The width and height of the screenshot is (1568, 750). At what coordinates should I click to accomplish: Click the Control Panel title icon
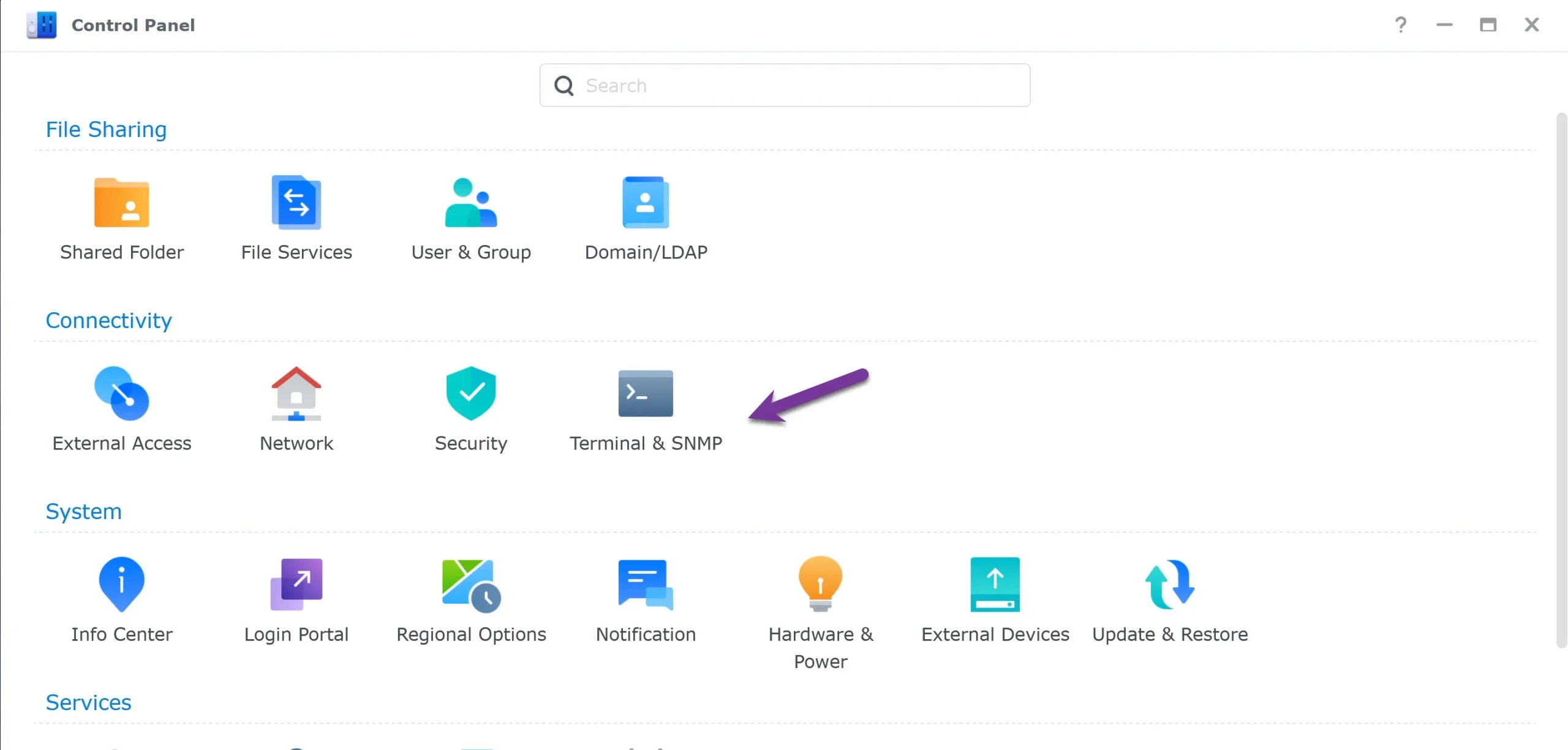(x=42, y=25)
